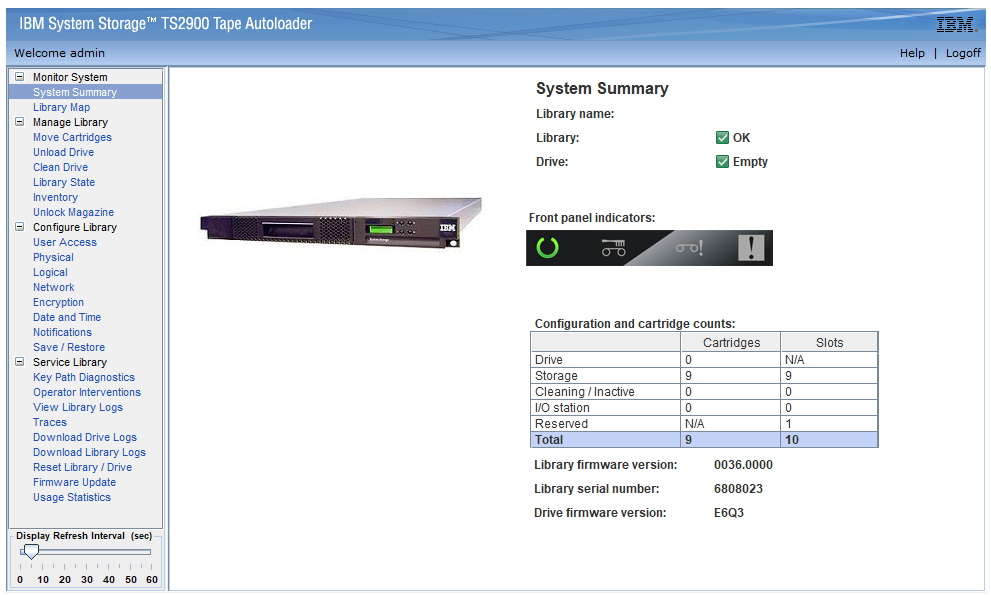Go to the Inventory page

55,197
